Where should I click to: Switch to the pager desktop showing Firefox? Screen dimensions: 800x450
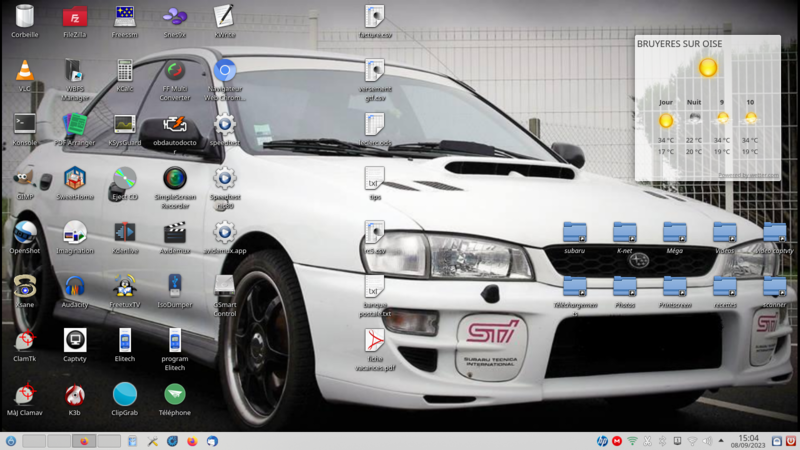[x=84, y=441]
